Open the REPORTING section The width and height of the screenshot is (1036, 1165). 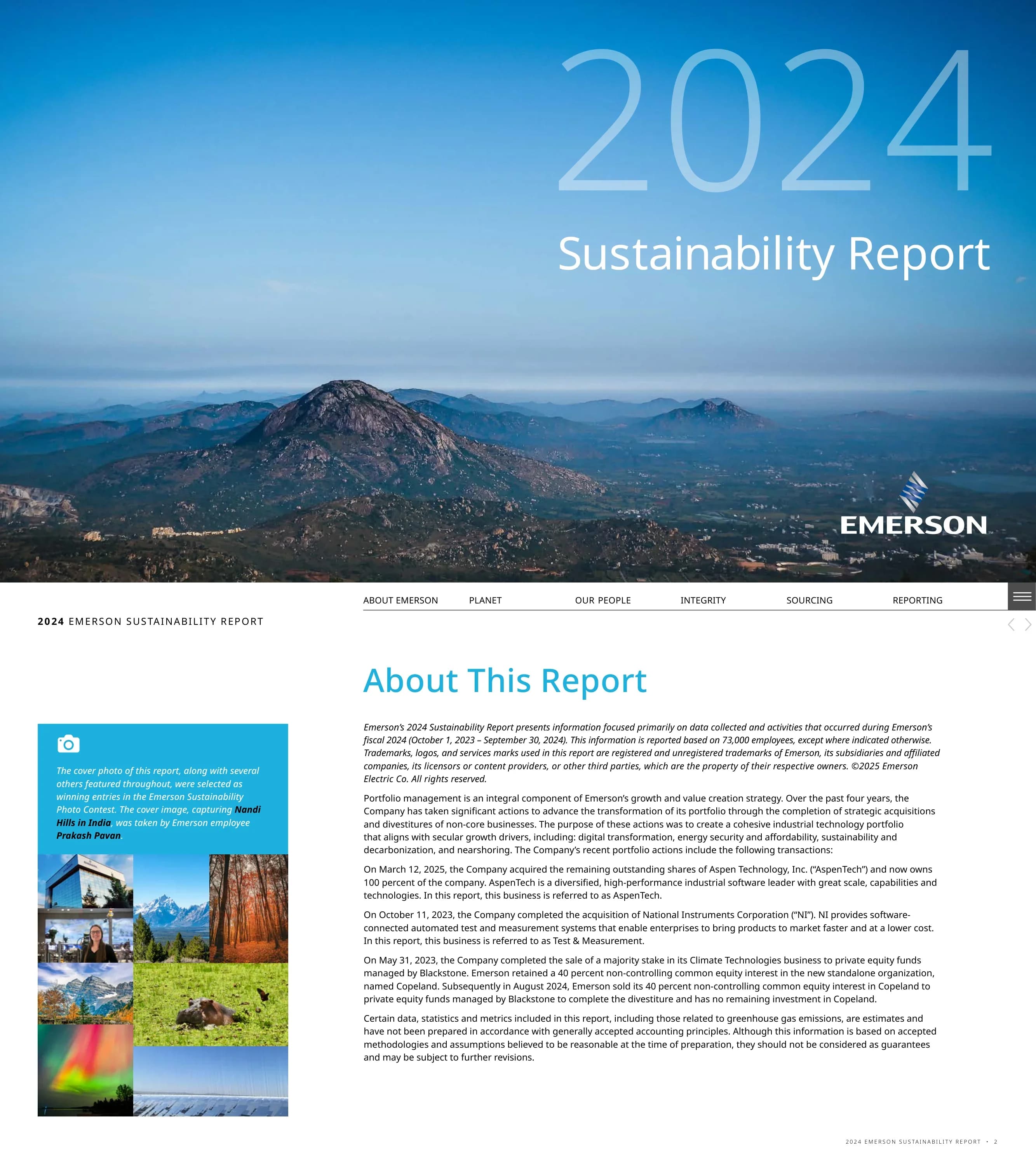point(918,600)
